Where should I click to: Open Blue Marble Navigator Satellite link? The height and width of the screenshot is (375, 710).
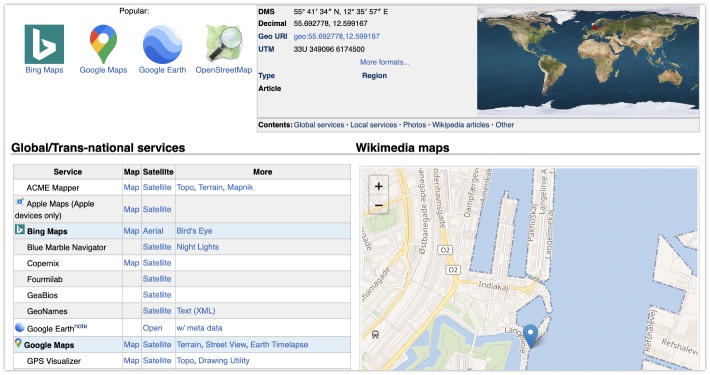(157, 247)
